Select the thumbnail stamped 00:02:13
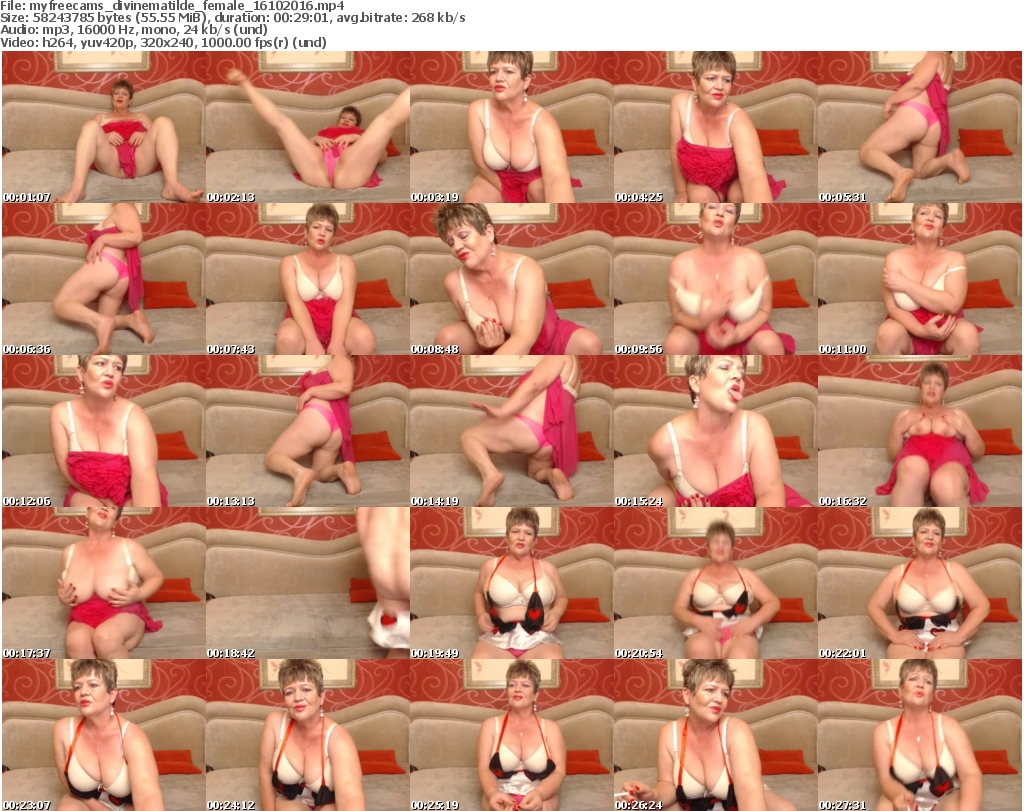The image size is (1024, 811). tap(308, 127)
